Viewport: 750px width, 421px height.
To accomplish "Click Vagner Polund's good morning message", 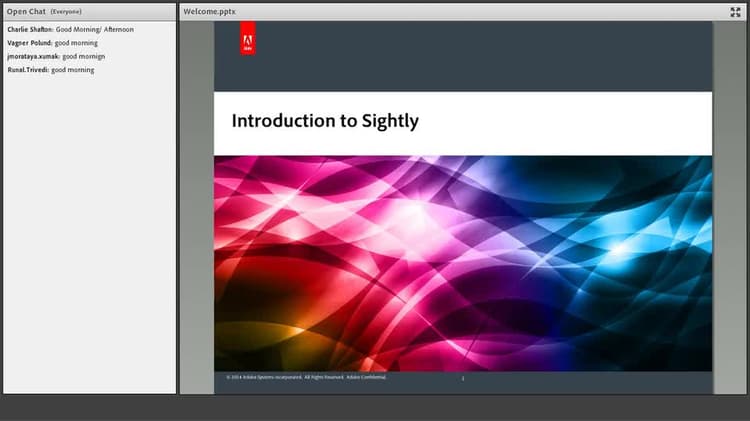I will pos(52,43).
